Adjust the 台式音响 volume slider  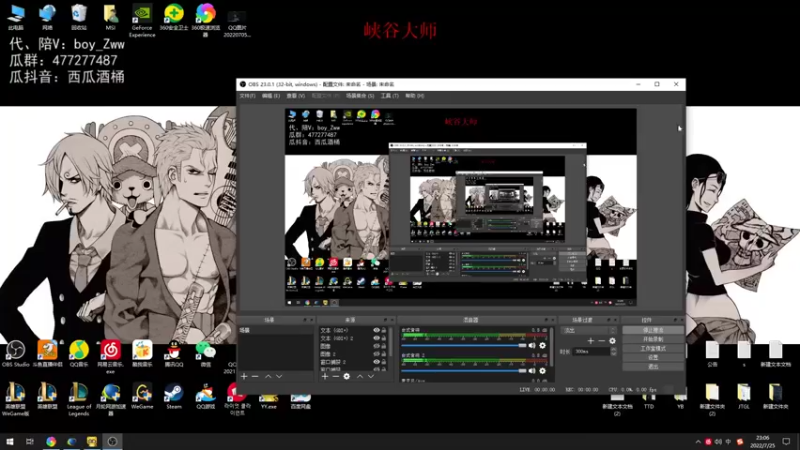tap(464, 345)
